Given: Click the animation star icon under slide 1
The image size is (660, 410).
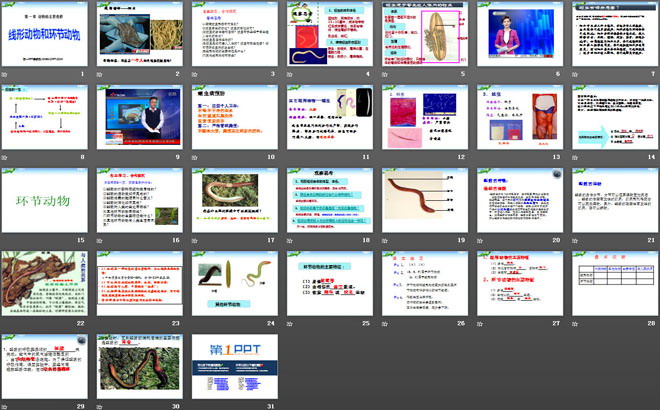Looking at the screenshot, I should (6, 74).
